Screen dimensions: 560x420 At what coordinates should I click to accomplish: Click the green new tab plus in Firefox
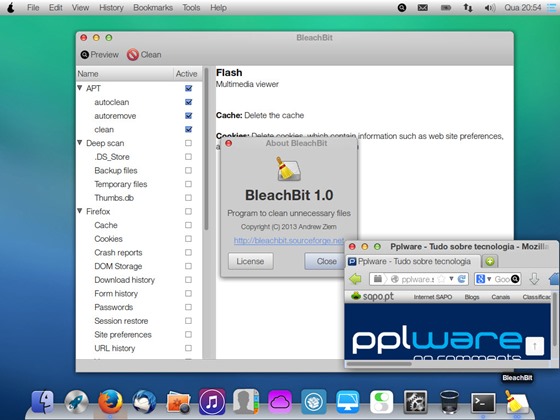[x=490, y=261]
